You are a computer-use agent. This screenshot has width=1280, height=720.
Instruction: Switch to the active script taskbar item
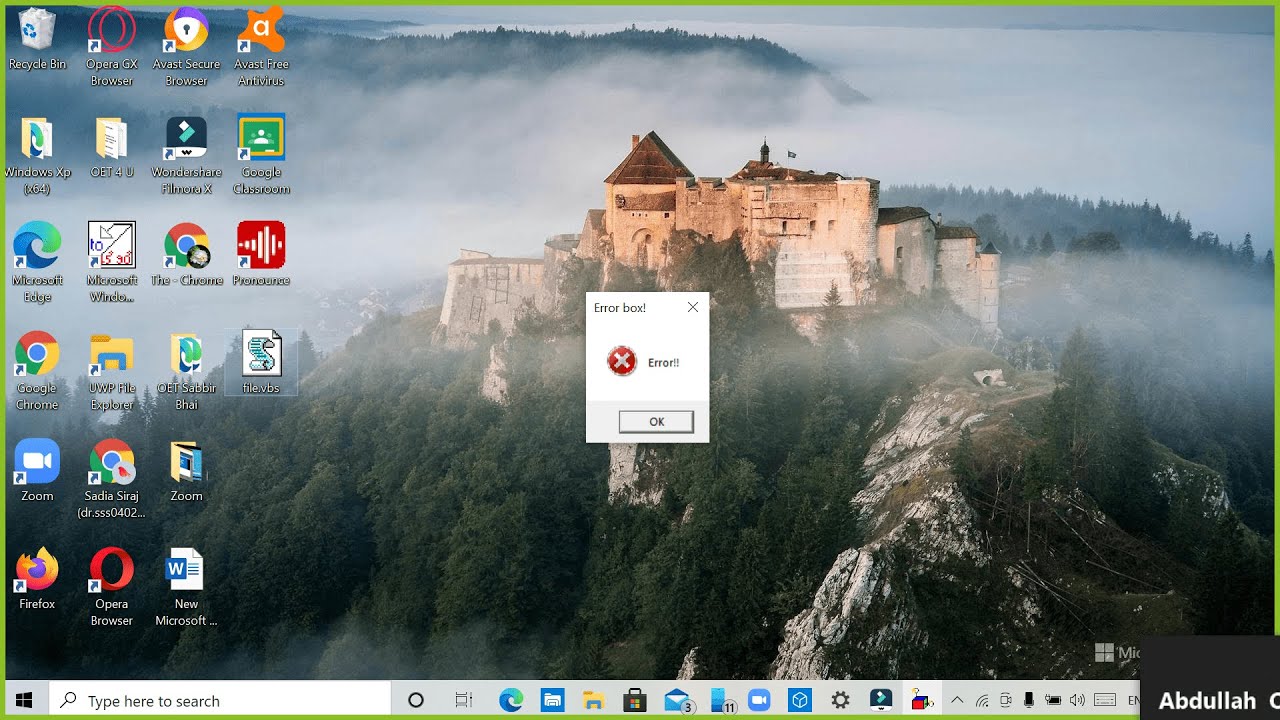coord(922,701)
